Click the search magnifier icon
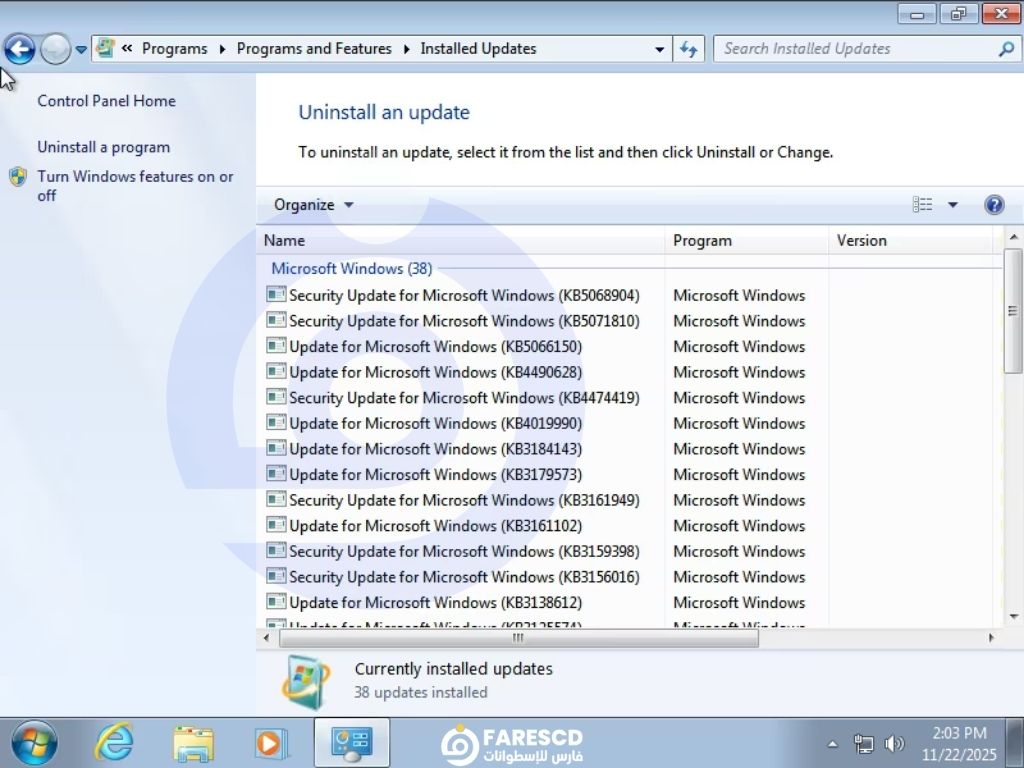This screenshot has height=768, width=1024. pos(1005,48)
